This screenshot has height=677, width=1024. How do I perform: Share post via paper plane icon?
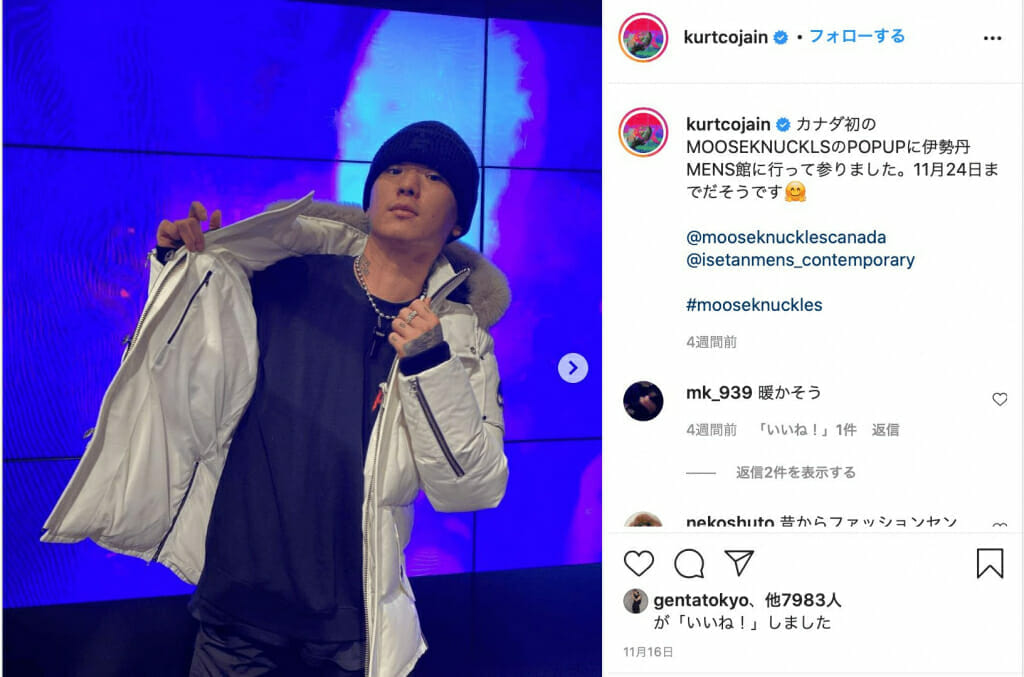coord(739,563)
